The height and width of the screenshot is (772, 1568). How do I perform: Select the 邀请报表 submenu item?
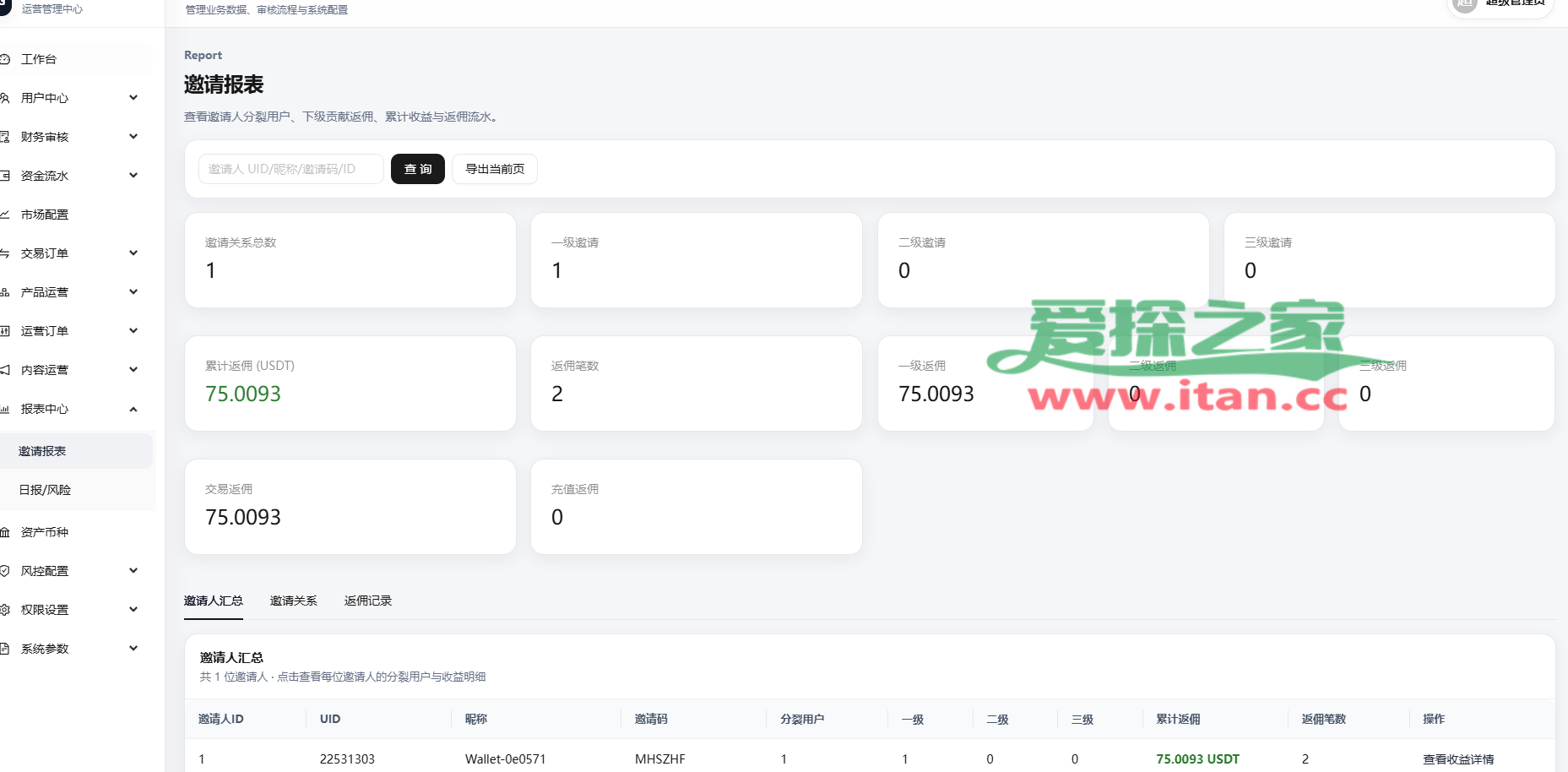tap(76, 451)
